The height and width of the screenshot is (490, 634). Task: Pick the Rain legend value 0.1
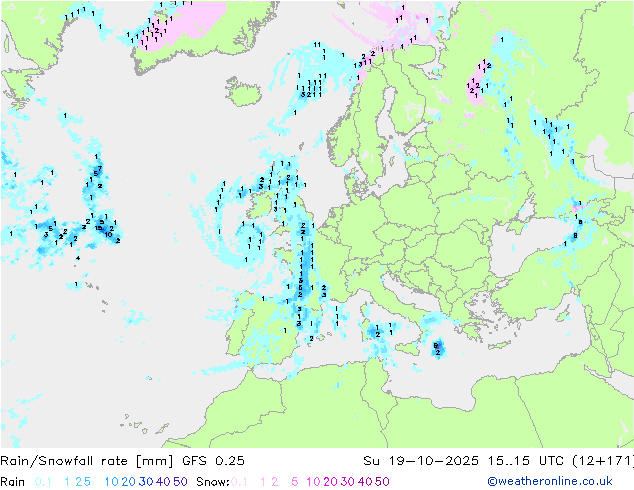tap(43, 482)
